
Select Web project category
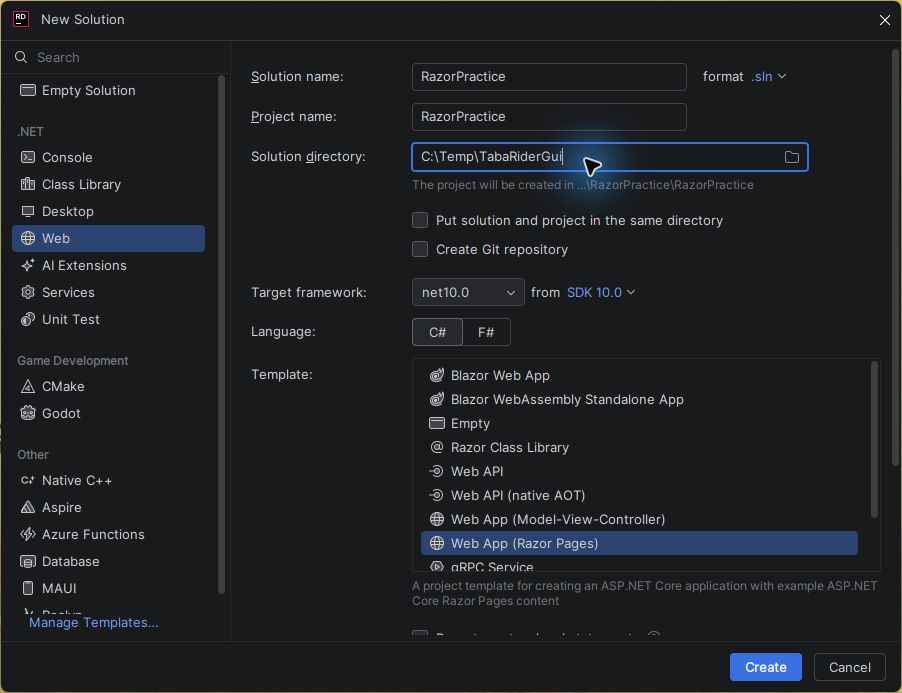pos(108,238)
